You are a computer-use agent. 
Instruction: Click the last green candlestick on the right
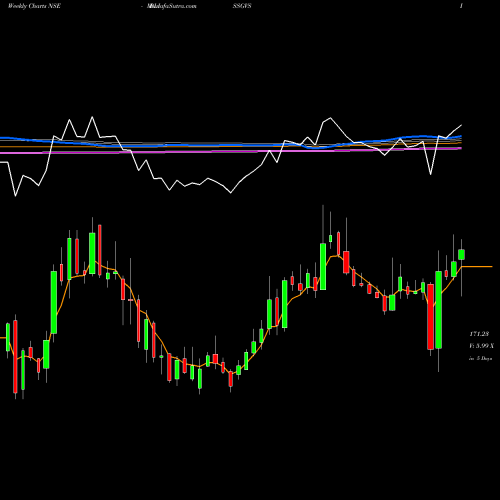pyautogui.click(x=461, y=254)
